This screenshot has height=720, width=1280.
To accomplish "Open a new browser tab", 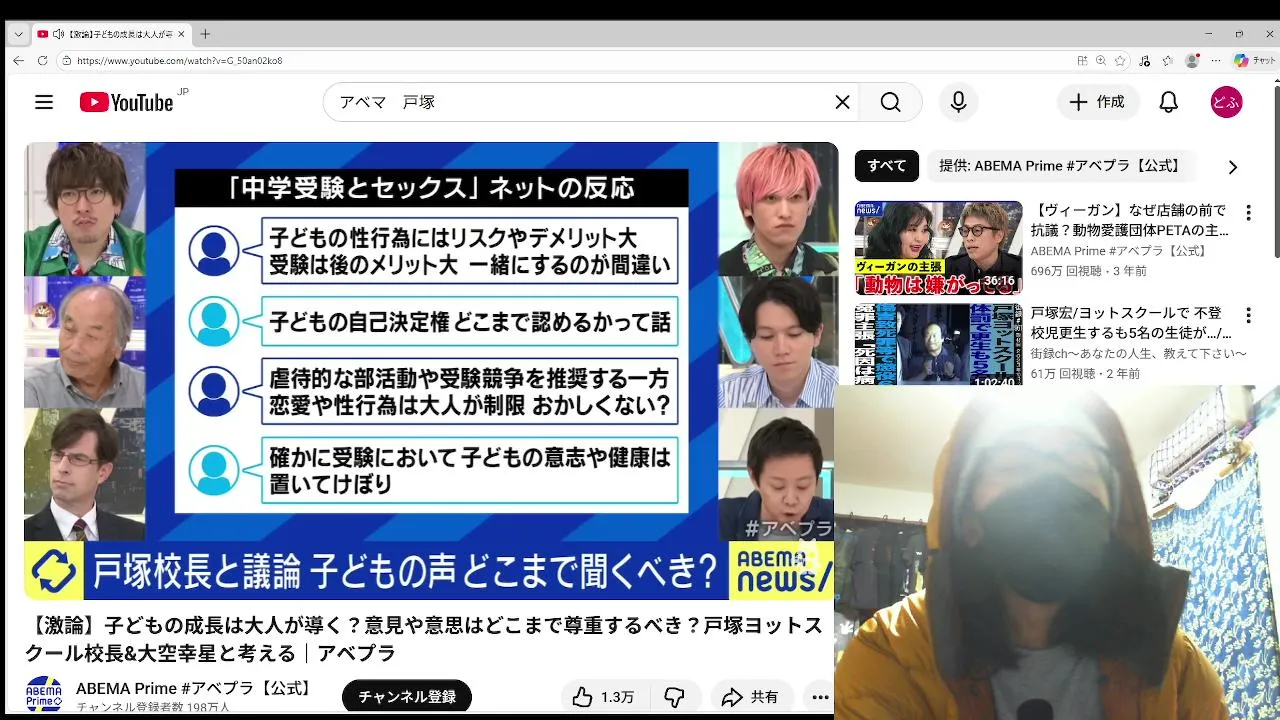I will click(x=205, y=34).
